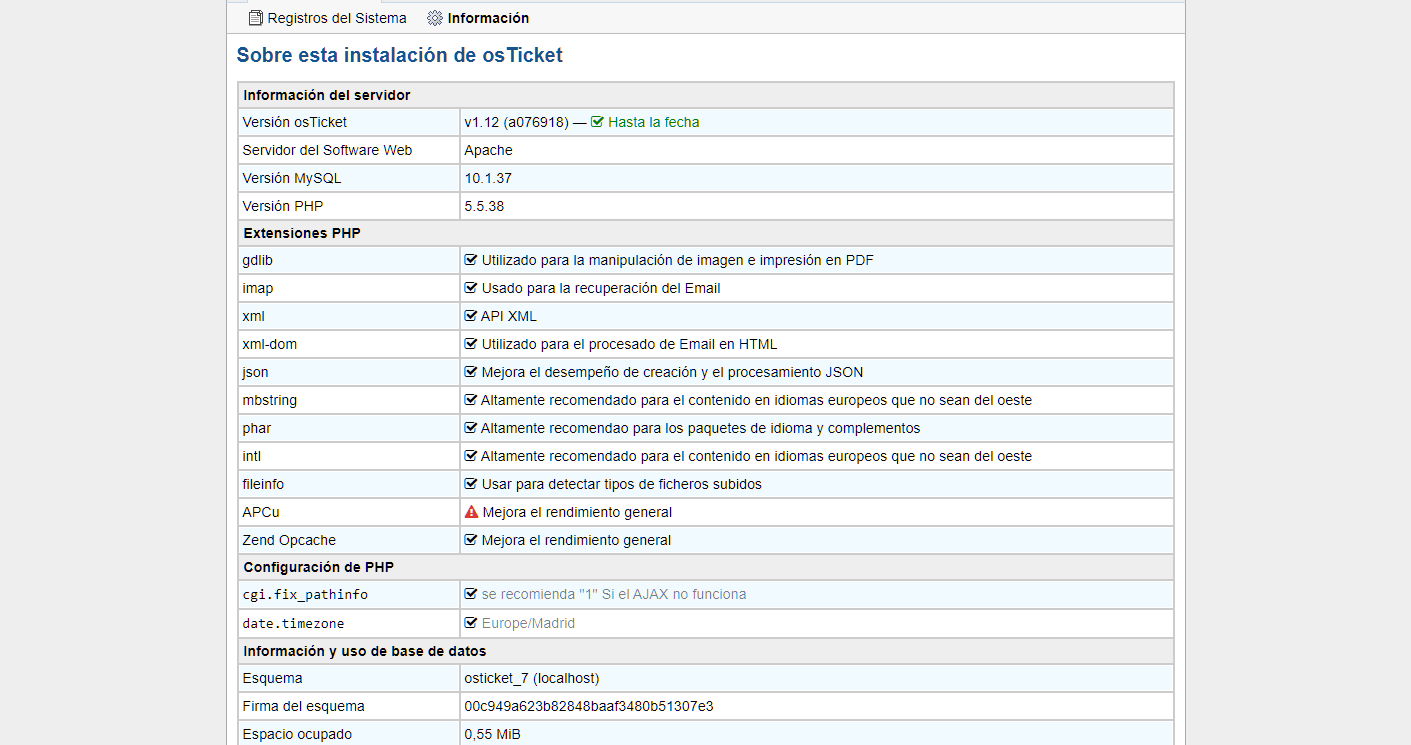Screen dimensions: 1411x745
Task: Click the Información gear icon
Action: (434, 18)
